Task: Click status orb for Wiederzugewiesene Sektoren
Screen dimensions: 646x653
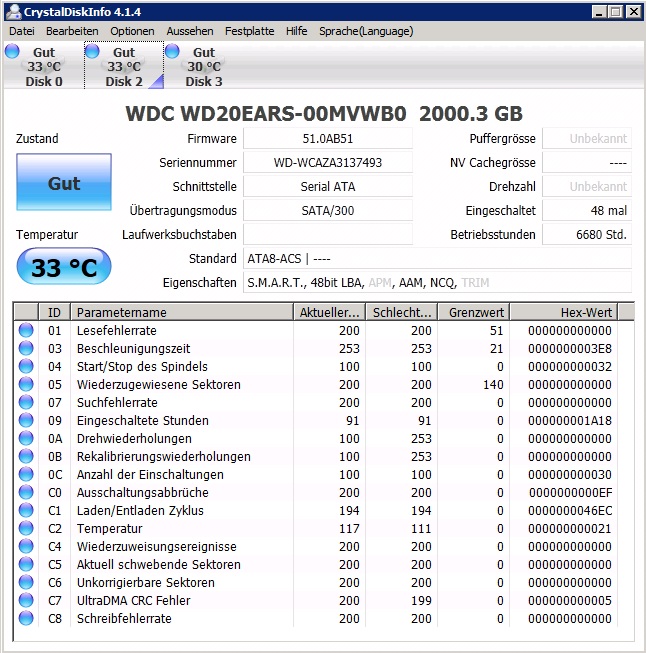Action: click(x=26, y=384)
